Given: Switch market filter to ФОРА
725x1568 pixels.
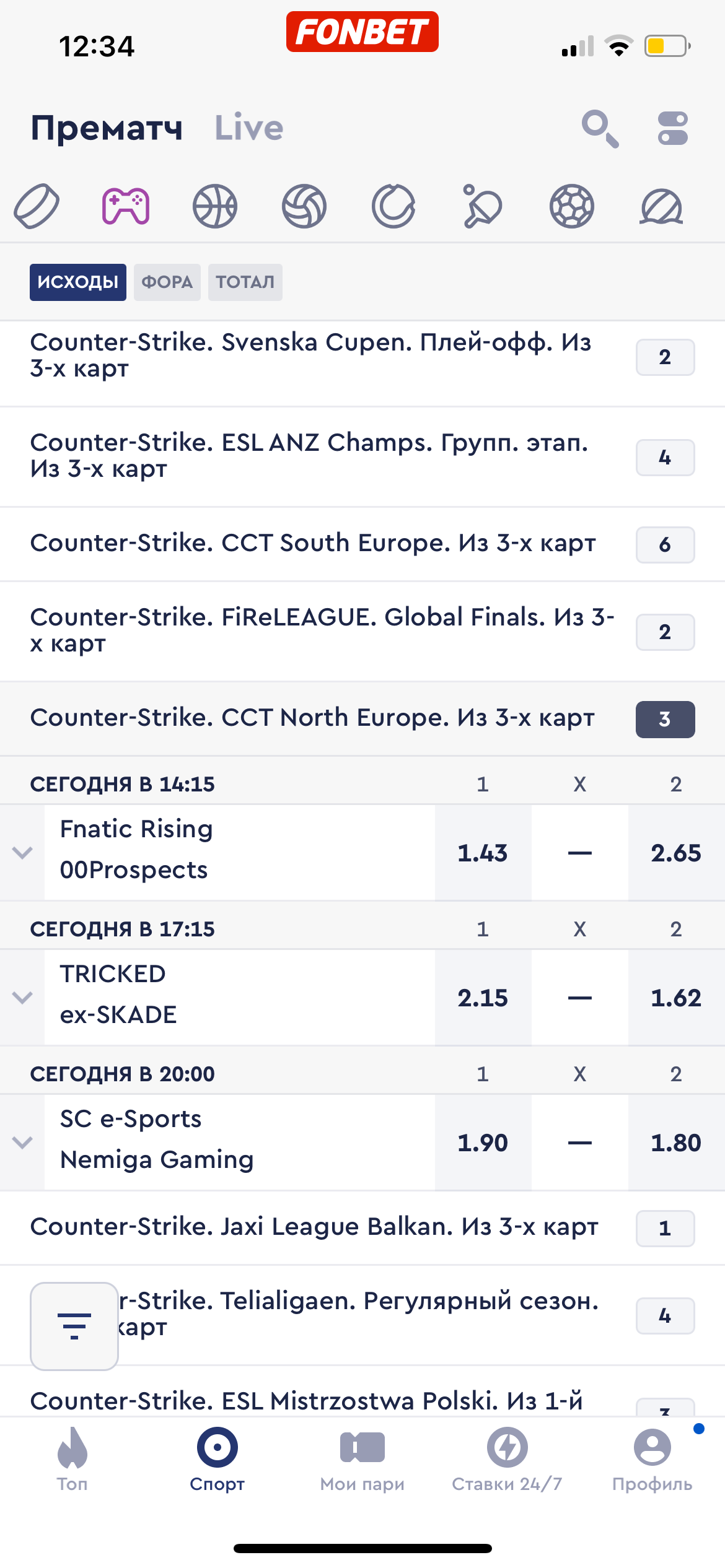Looking at the screenshot, I should pyautogui.click(x=167, y=282).
